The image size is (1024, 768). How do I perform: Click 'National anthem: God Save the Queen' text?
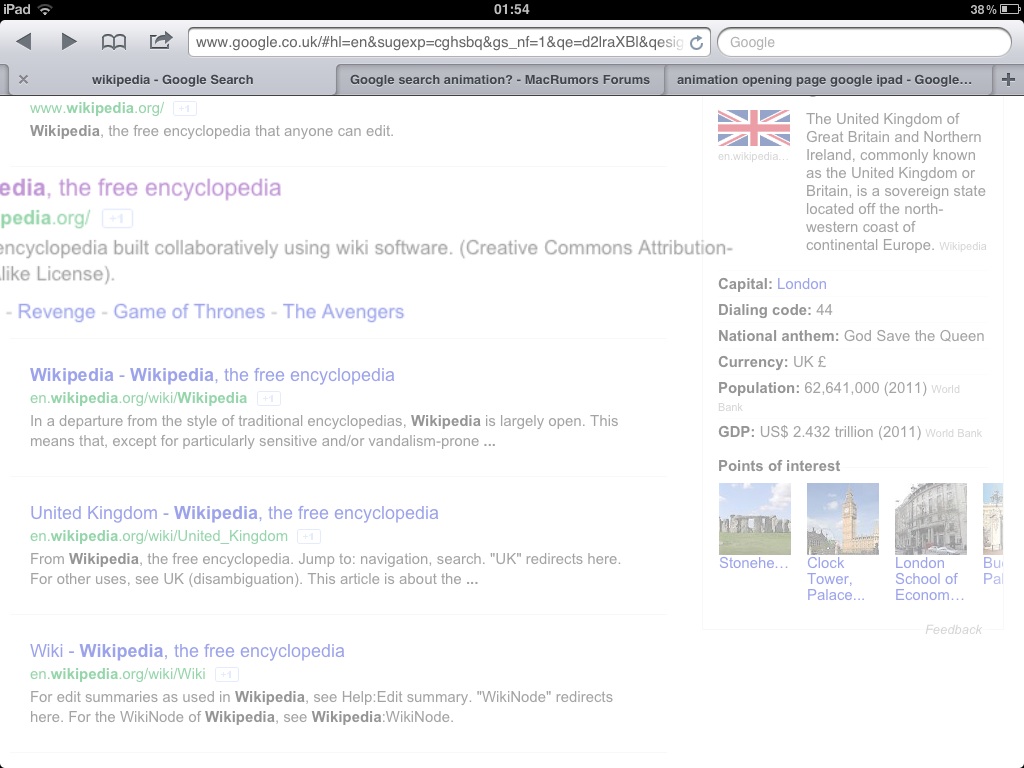(x=851, y=336)
